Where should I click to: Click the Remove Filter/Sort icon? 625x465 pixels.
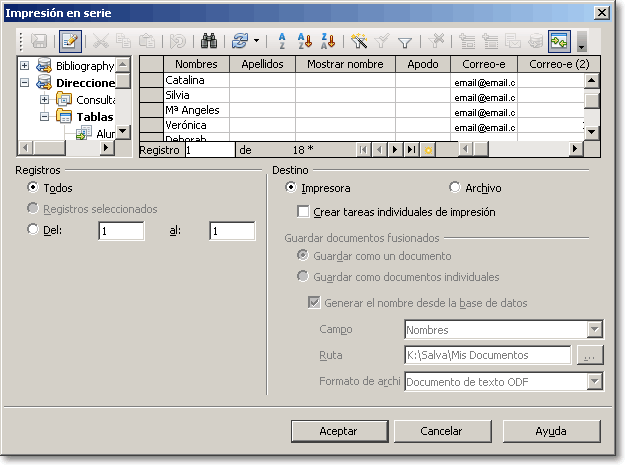(x=436, y=41)
